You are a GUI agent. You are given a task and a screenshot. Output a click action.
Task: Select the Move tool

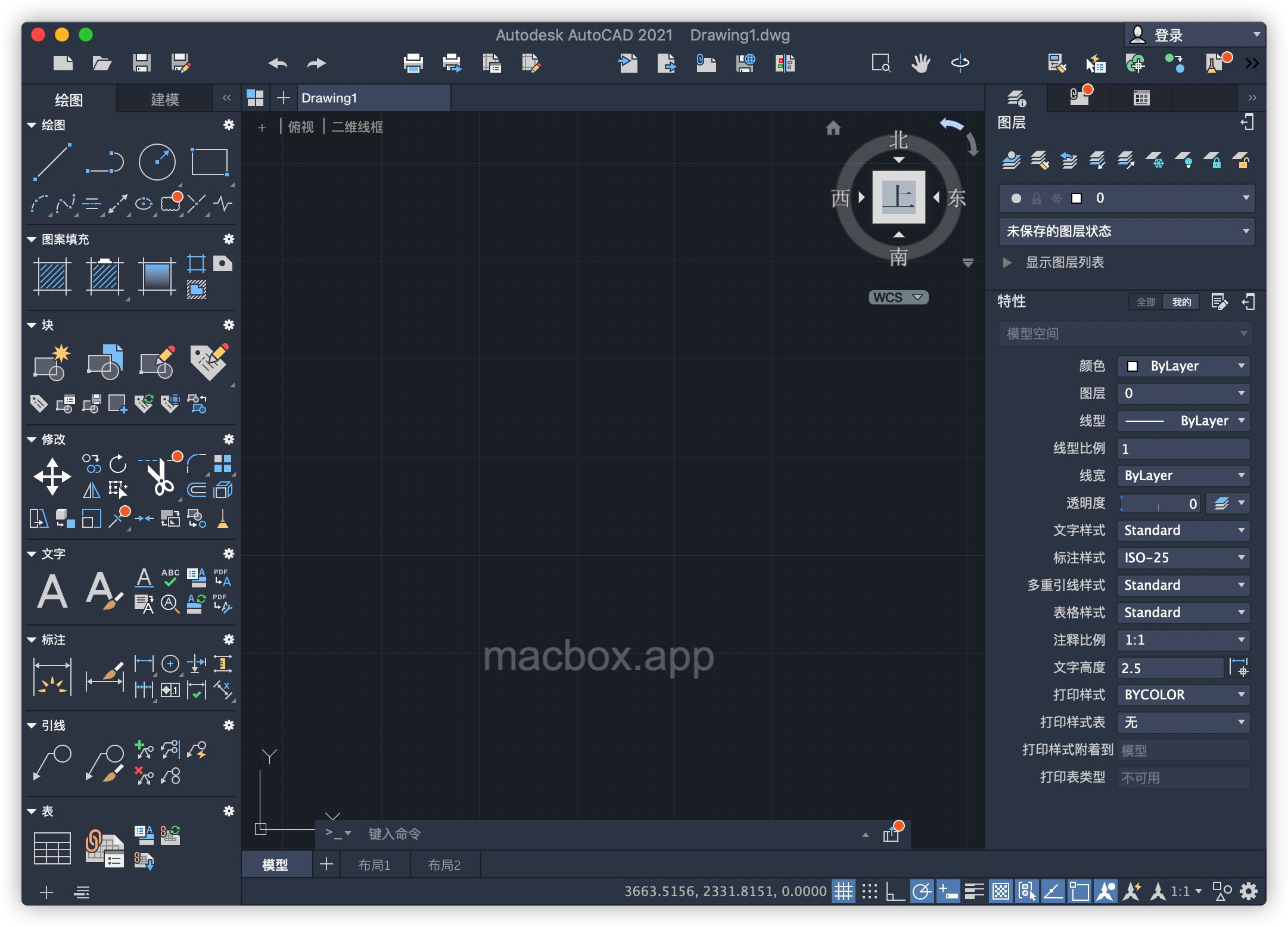(52, 476)
